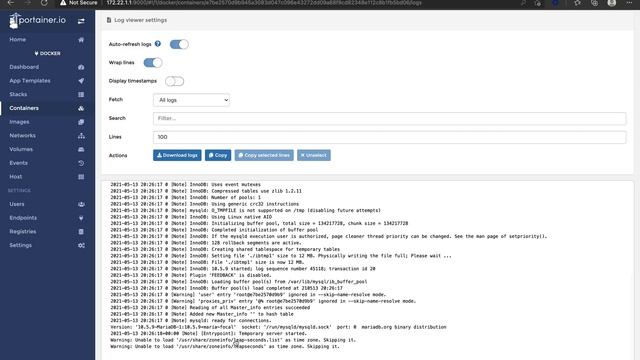Open help tooltip beside Auto-refresh logs

[158, 44]
